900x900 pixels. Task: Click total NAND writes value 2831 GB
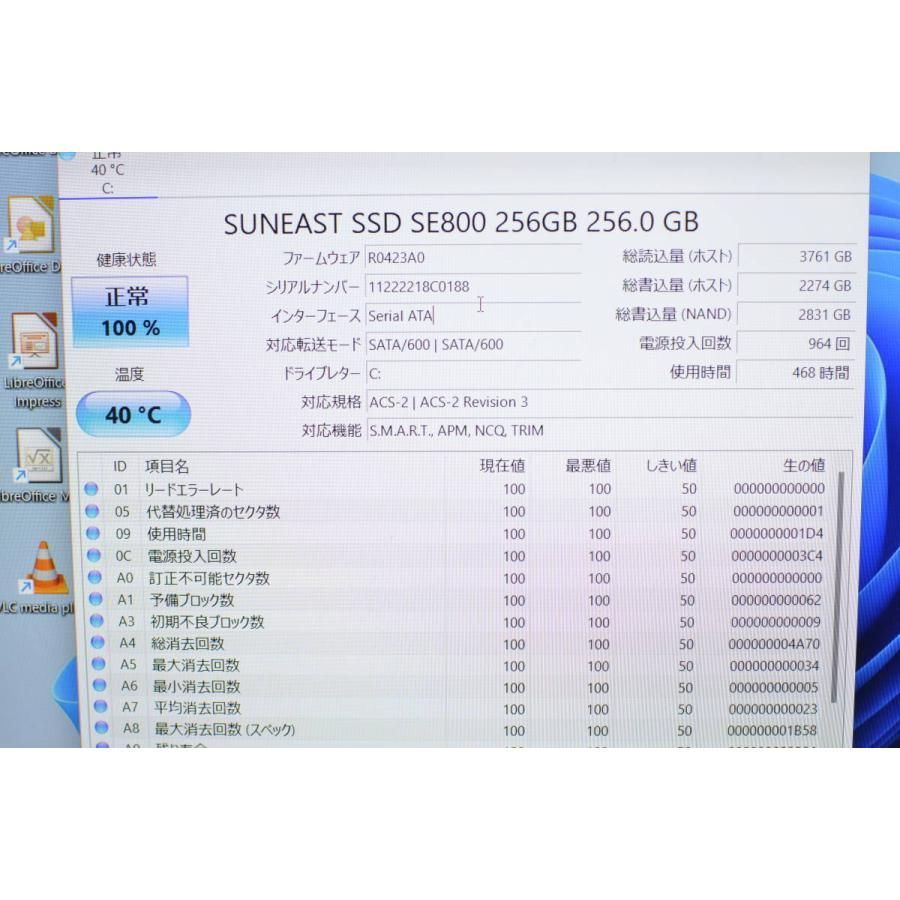tap(797, 315)
